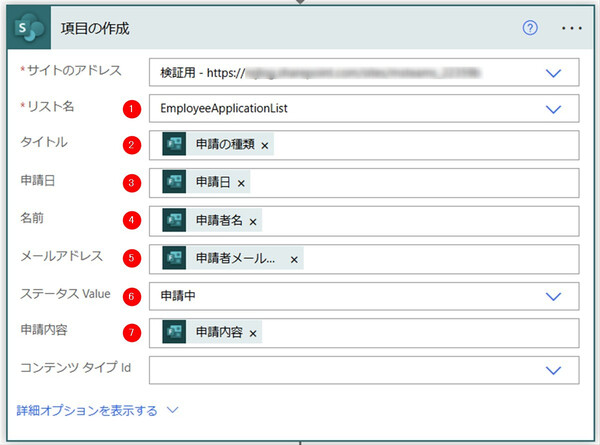Click the 申請の種類 dynamic content token
The width and height of the screenshot is (600, 445).
(x=218, y=144)
